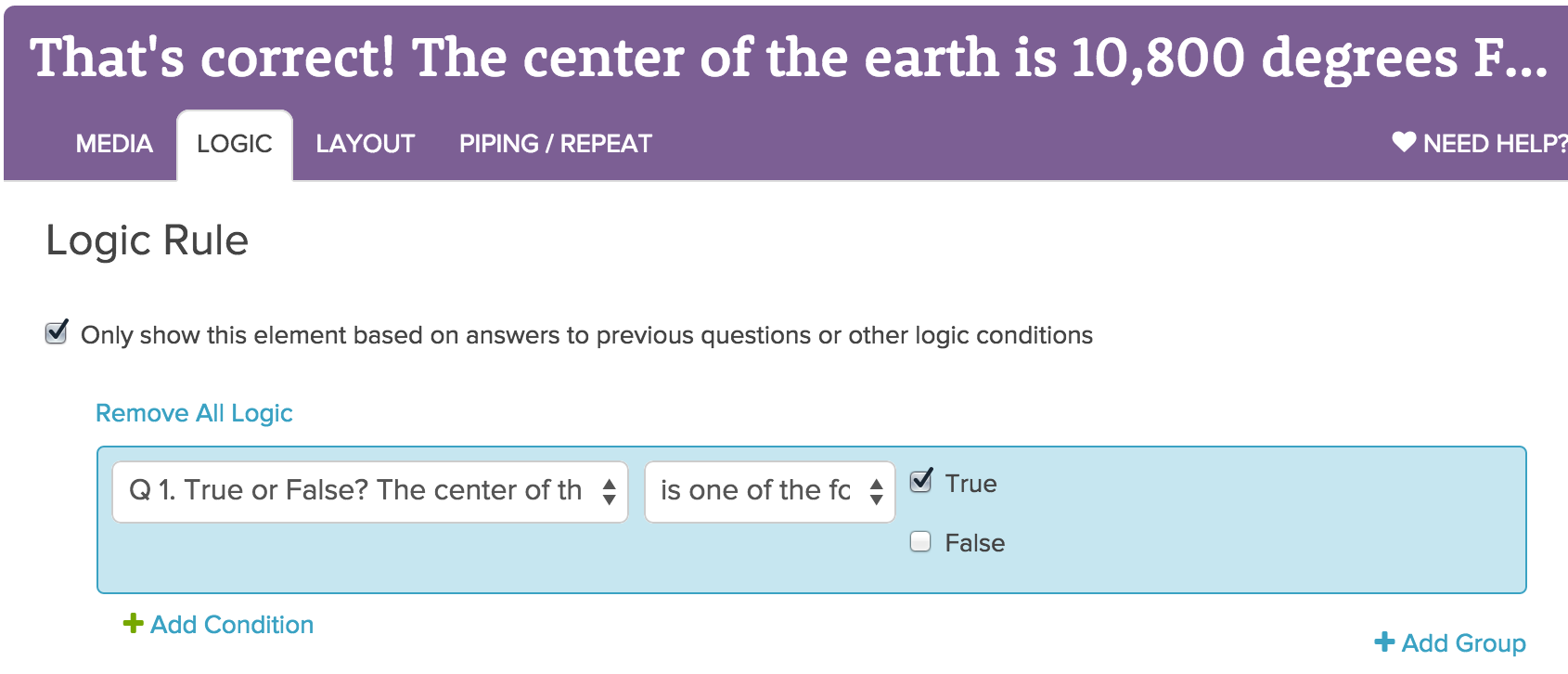Go to the Piping / Repeat tab
Viewport: 1568px width, 674px height.
click(555, 144)
